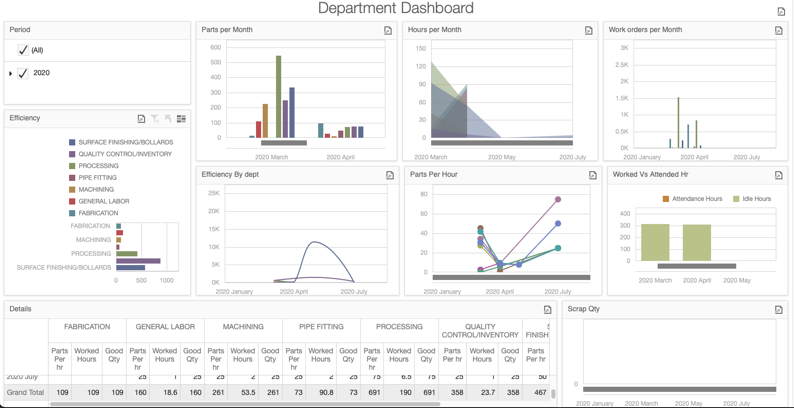
Task: Export the Efficiency panel
Action: point(141,118)
